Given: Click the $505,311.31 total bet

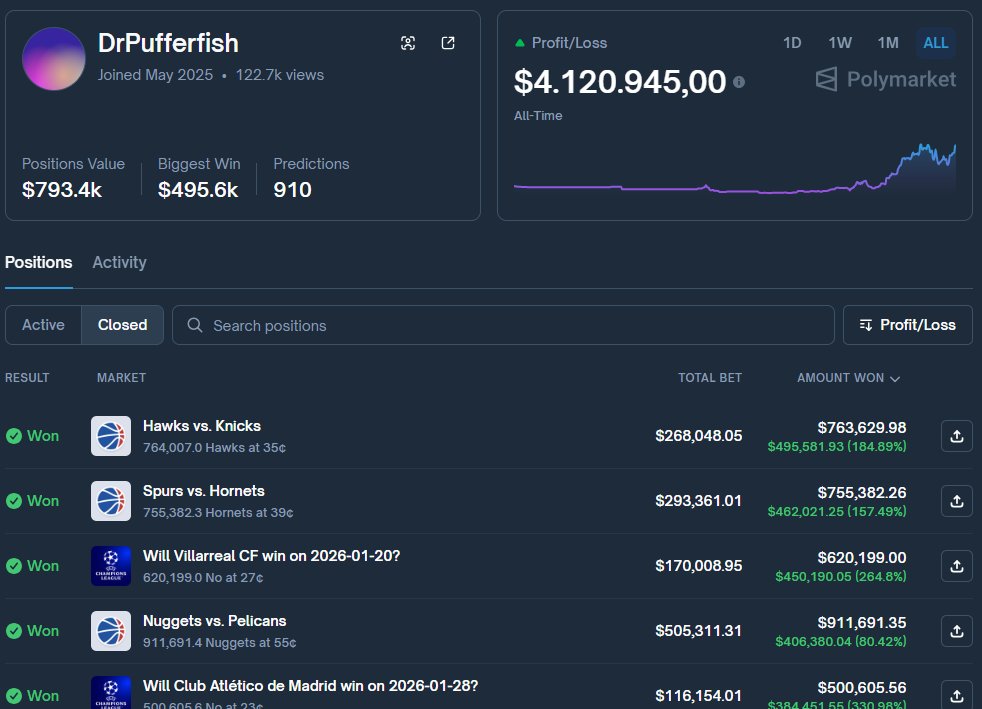Looking at the screenshot, I should (x=698, y=631).
